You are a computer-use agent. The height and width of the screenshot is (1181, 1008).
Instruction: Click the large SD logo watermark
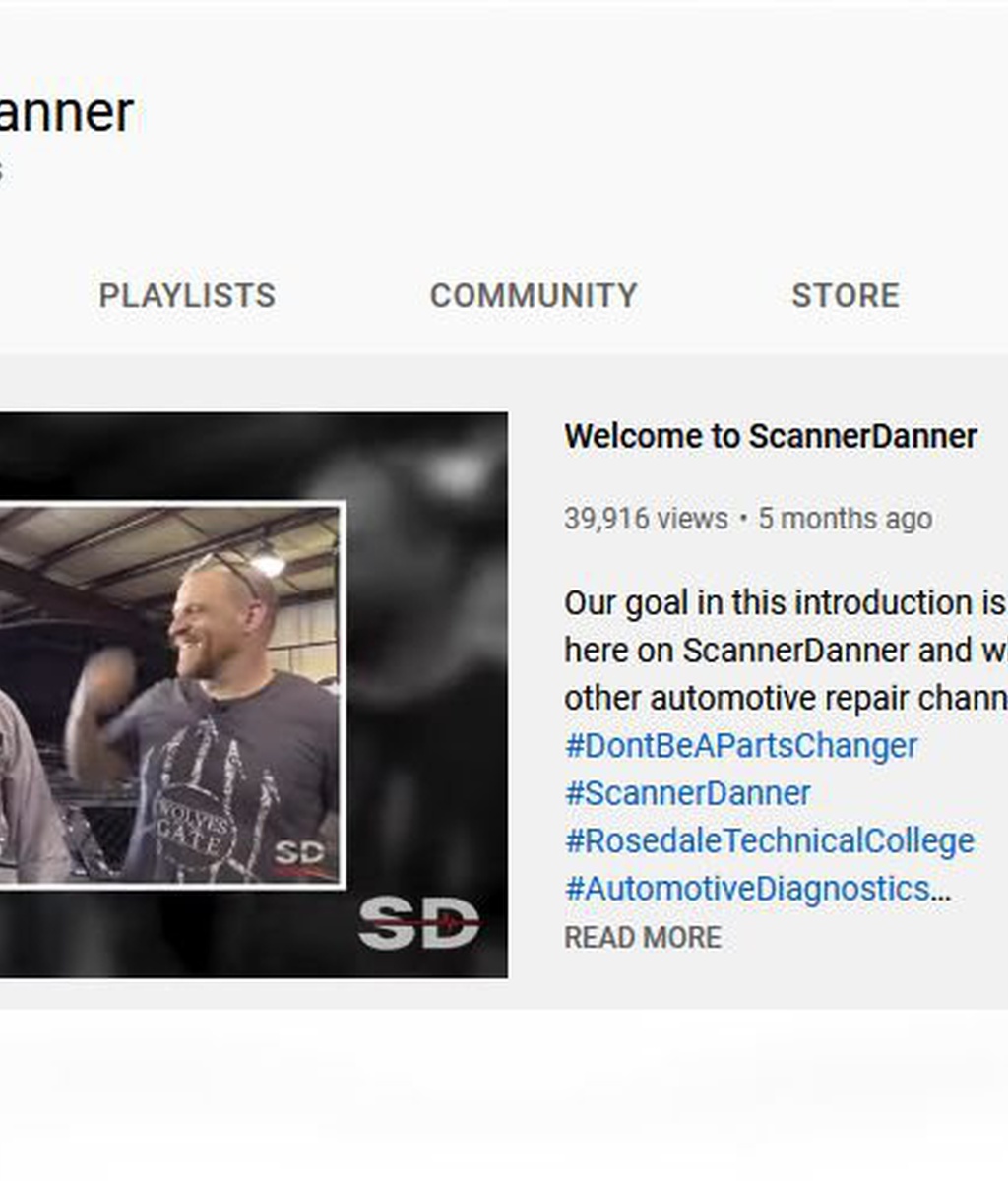[x=419, y=923]
